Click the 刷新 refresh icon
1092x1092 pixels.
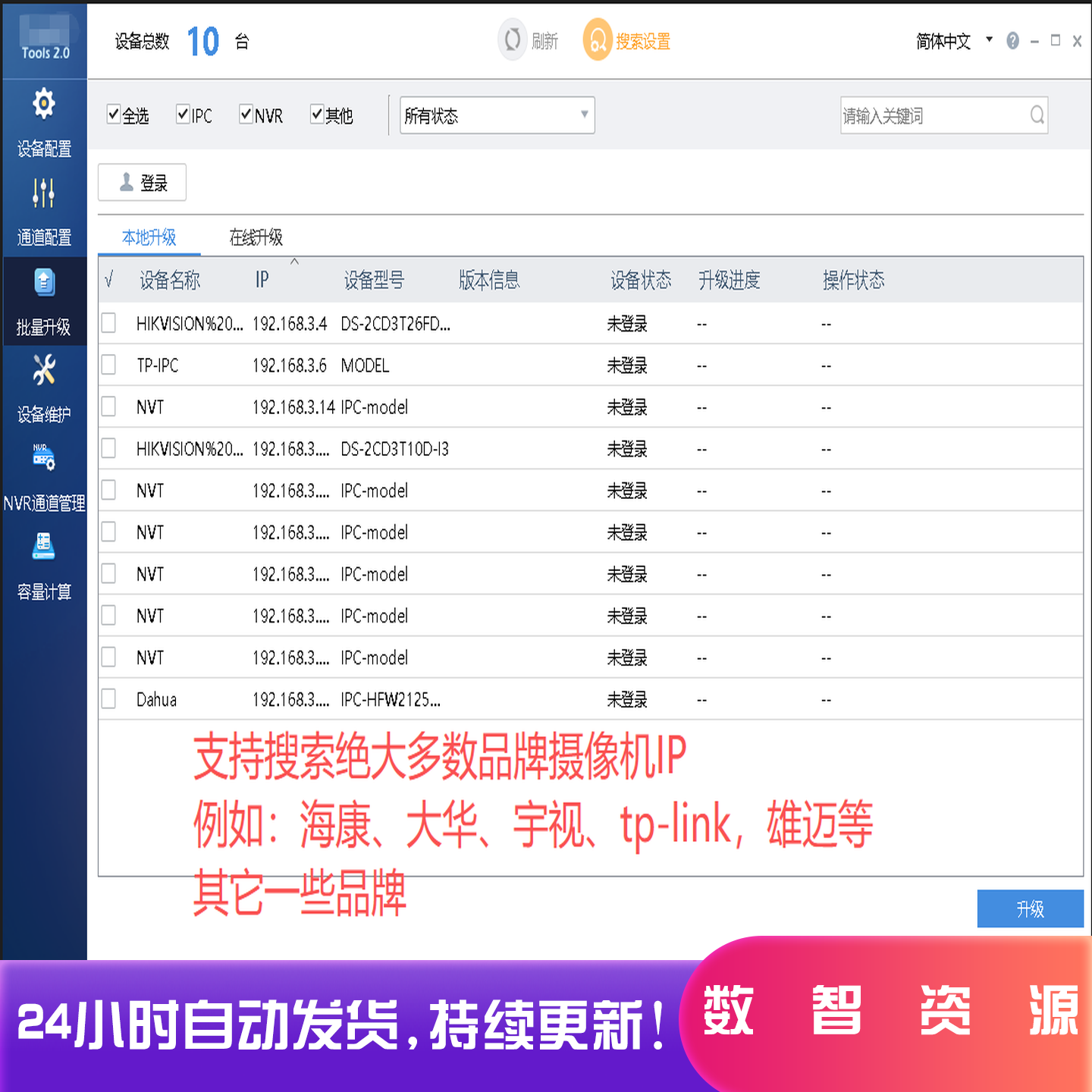point(513,40)
